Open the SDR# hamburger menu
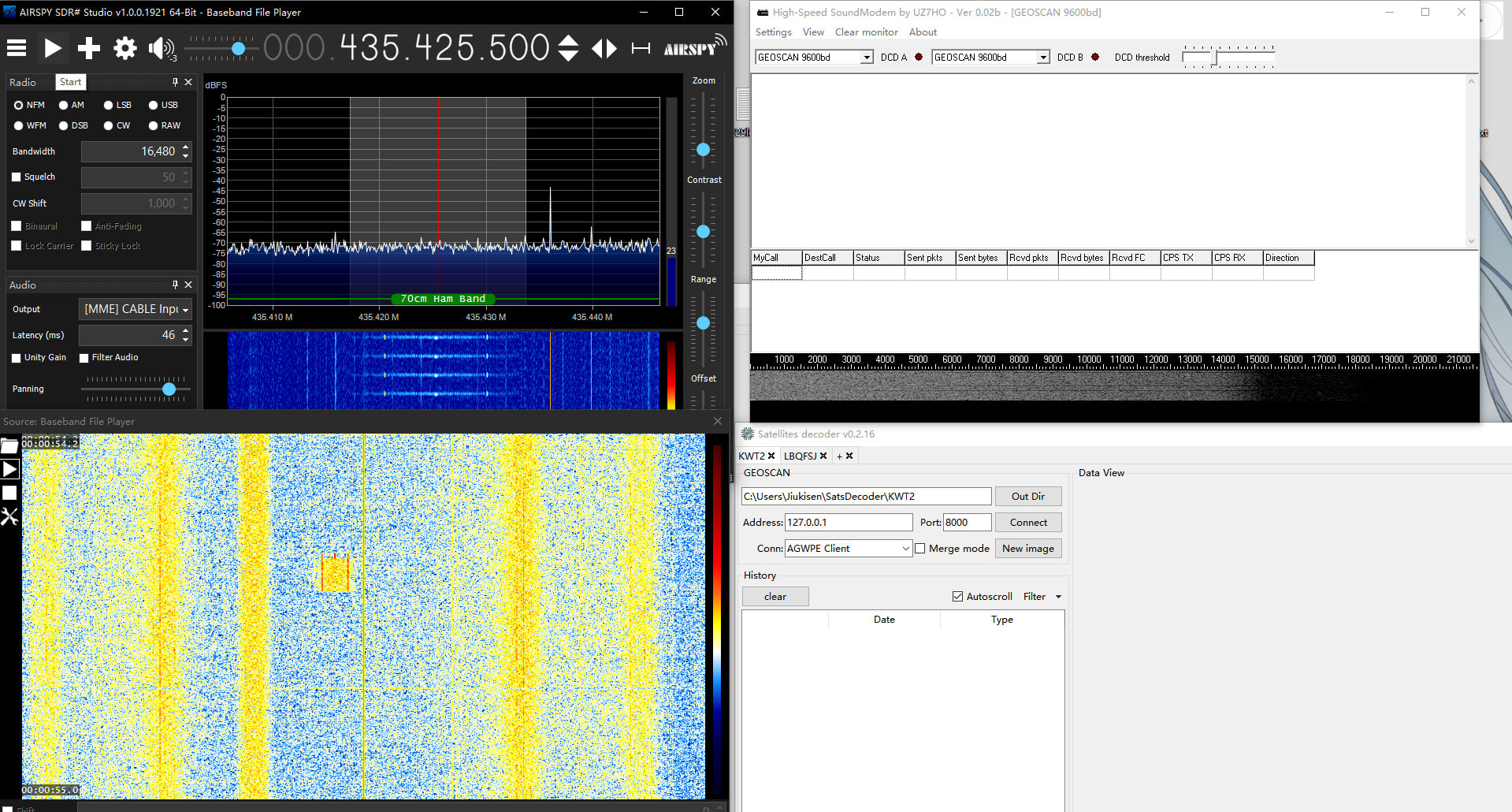This screenshot has height=812, width=1512. [17, 48]
